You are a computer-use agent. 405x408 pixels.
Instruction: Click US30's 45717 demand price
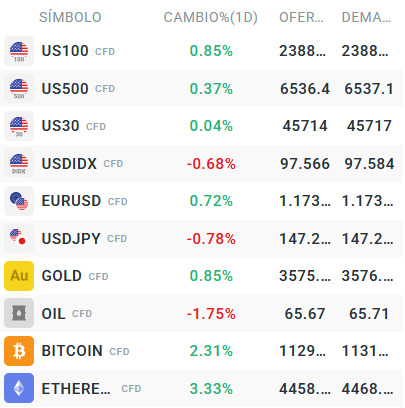pos(369,126)
